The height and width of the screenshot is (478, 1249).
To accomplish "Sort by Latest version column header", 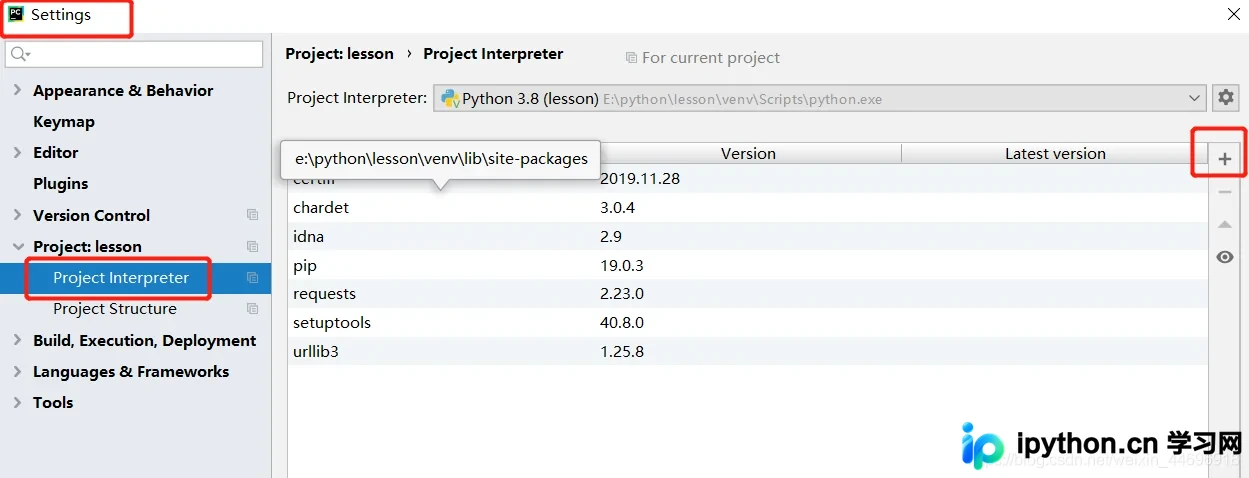I will click(1055, 153).
